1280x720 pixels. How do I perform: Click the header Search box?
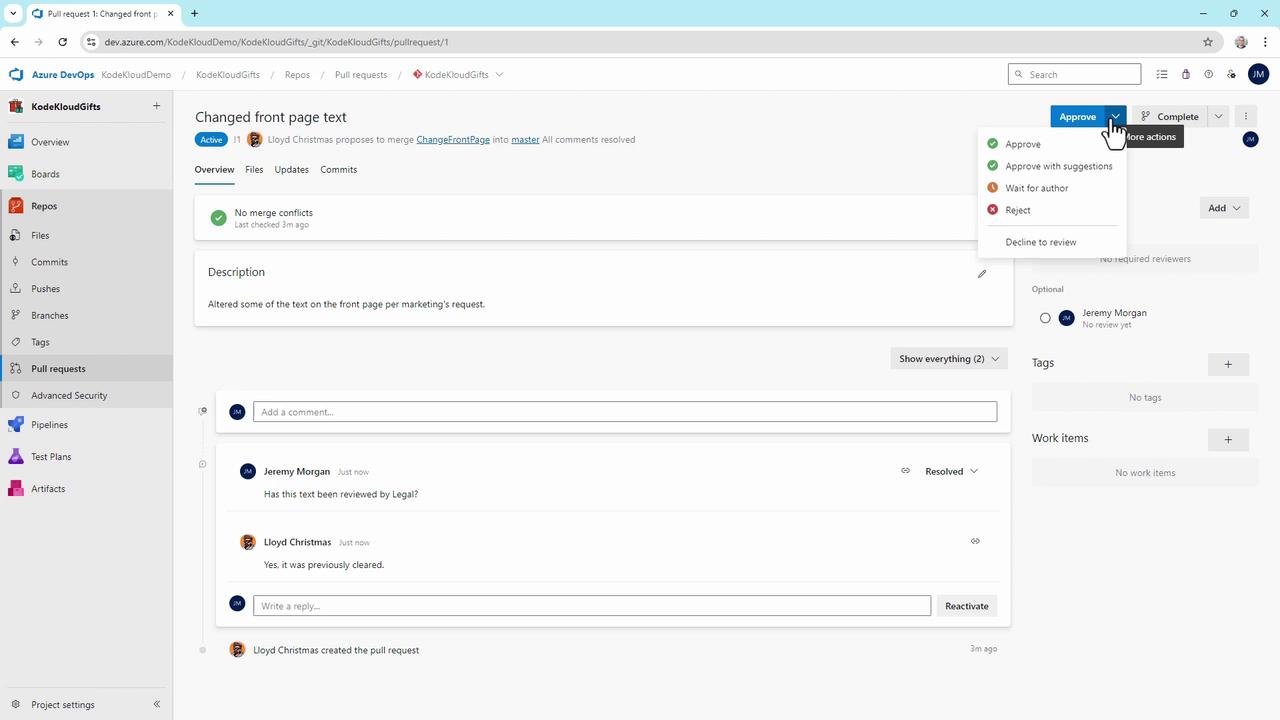click(1074, 74)
